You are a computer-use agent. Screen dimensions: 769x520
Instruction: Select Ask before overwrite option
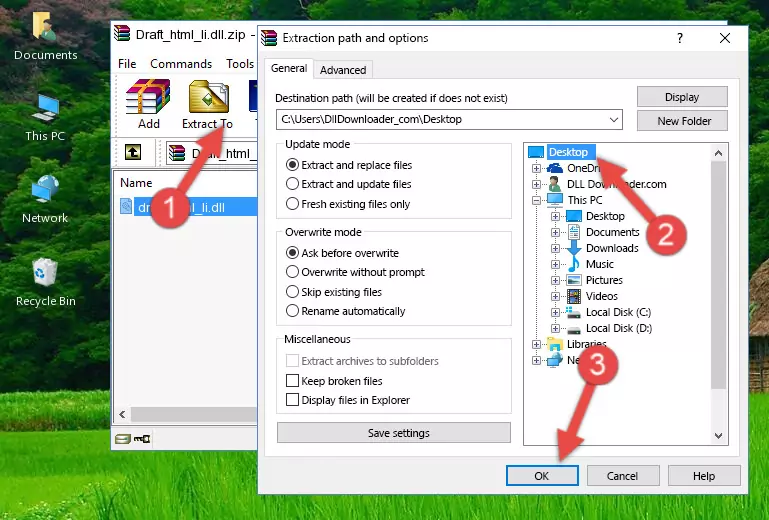point(292,253)
